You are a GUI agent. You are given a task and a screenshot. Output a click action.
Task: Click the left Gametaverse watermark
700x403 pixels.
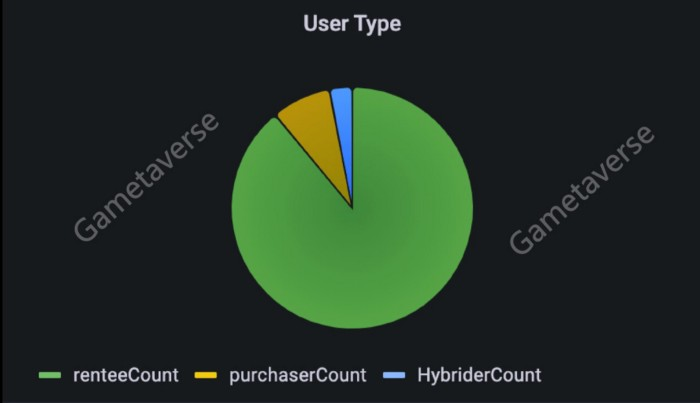point(146,177)
